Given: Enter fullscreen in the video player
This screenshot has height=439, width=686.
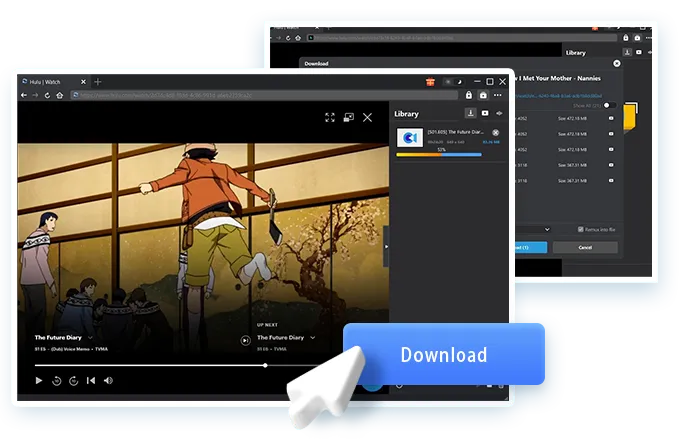Looking at the screenshot, I should [x=330, y=117].
